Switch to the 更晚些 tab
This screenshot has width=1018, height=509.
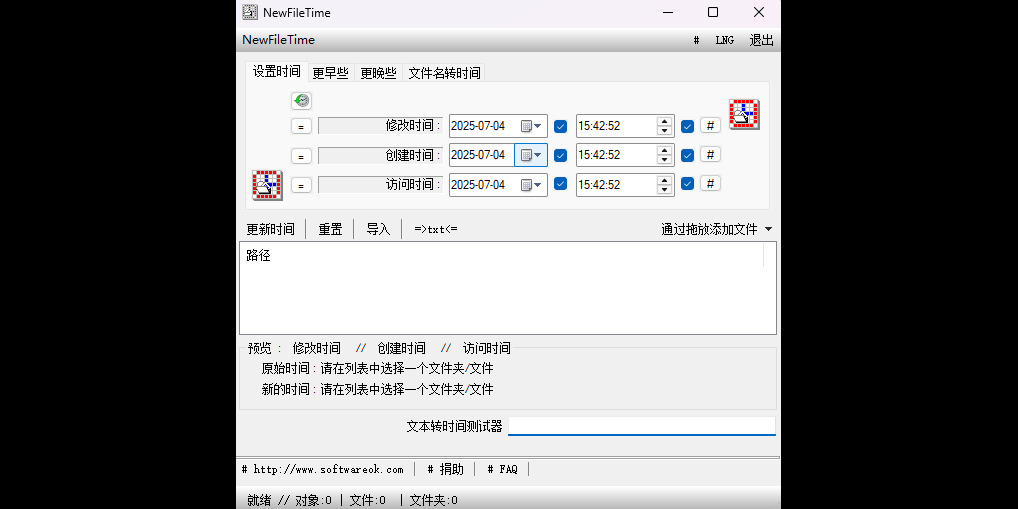coord(379,73)
